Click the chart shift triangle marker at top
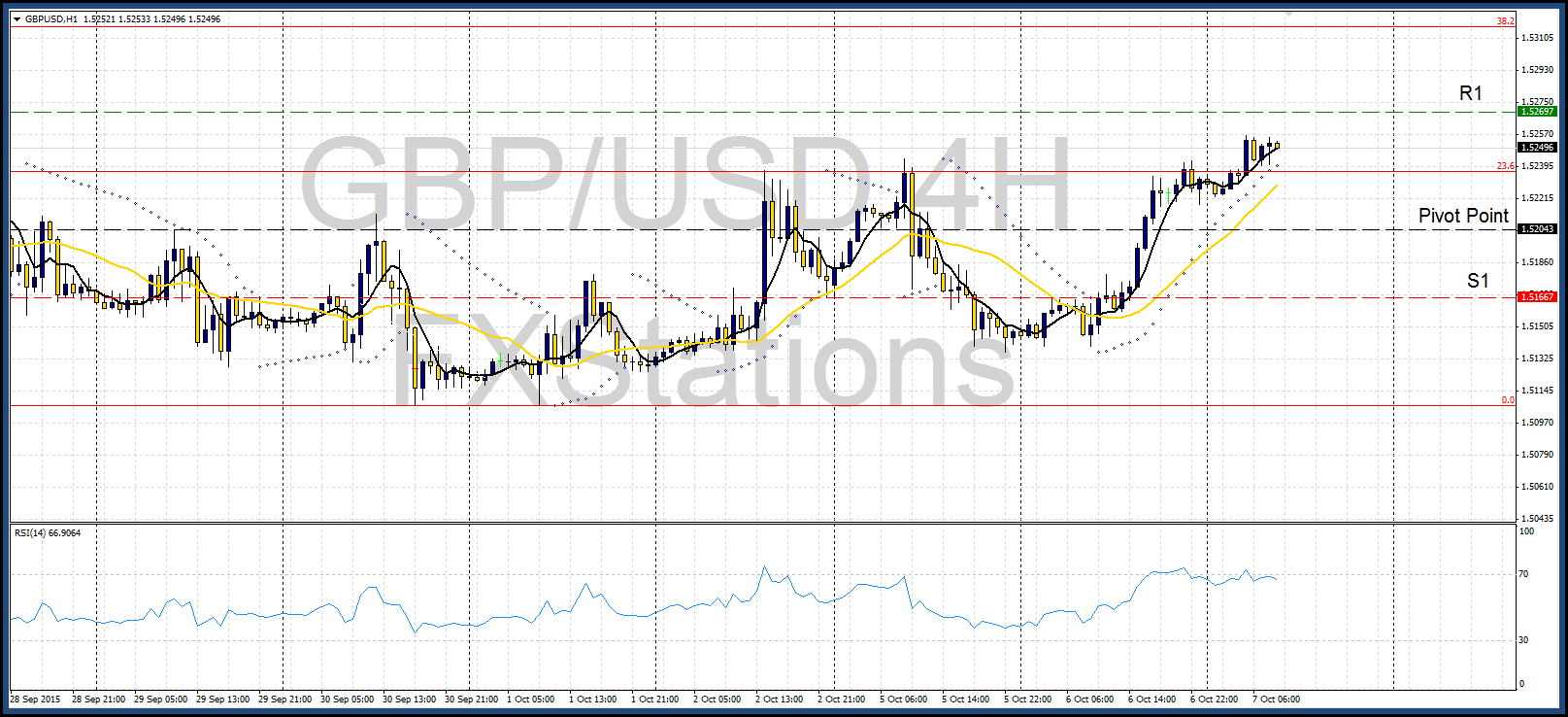Image resolution: width=1568 pixels, height=717 pixels. point(1288,14)
